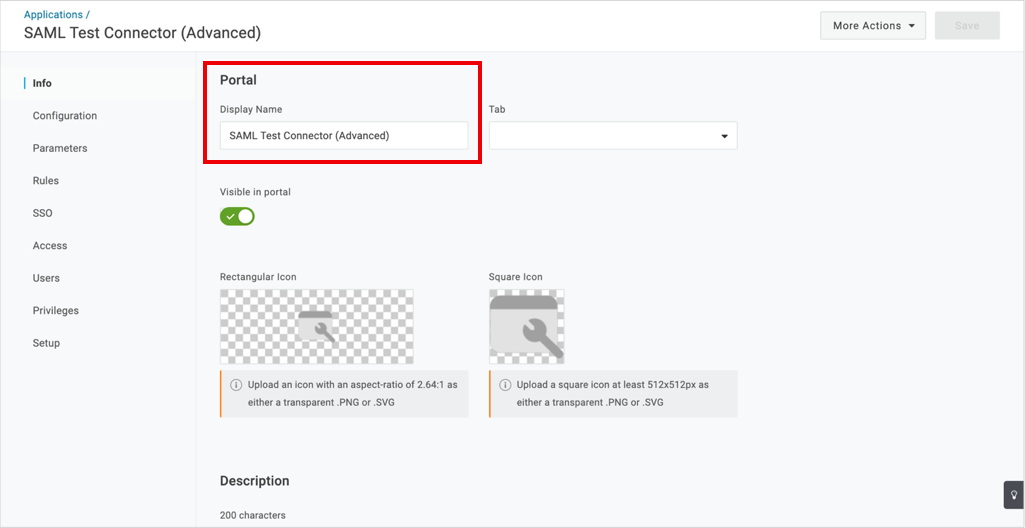Viewport: 1025px width, 528px height.
Task: Click info icon in square icon hint
Action: click(x=505, y=385)
